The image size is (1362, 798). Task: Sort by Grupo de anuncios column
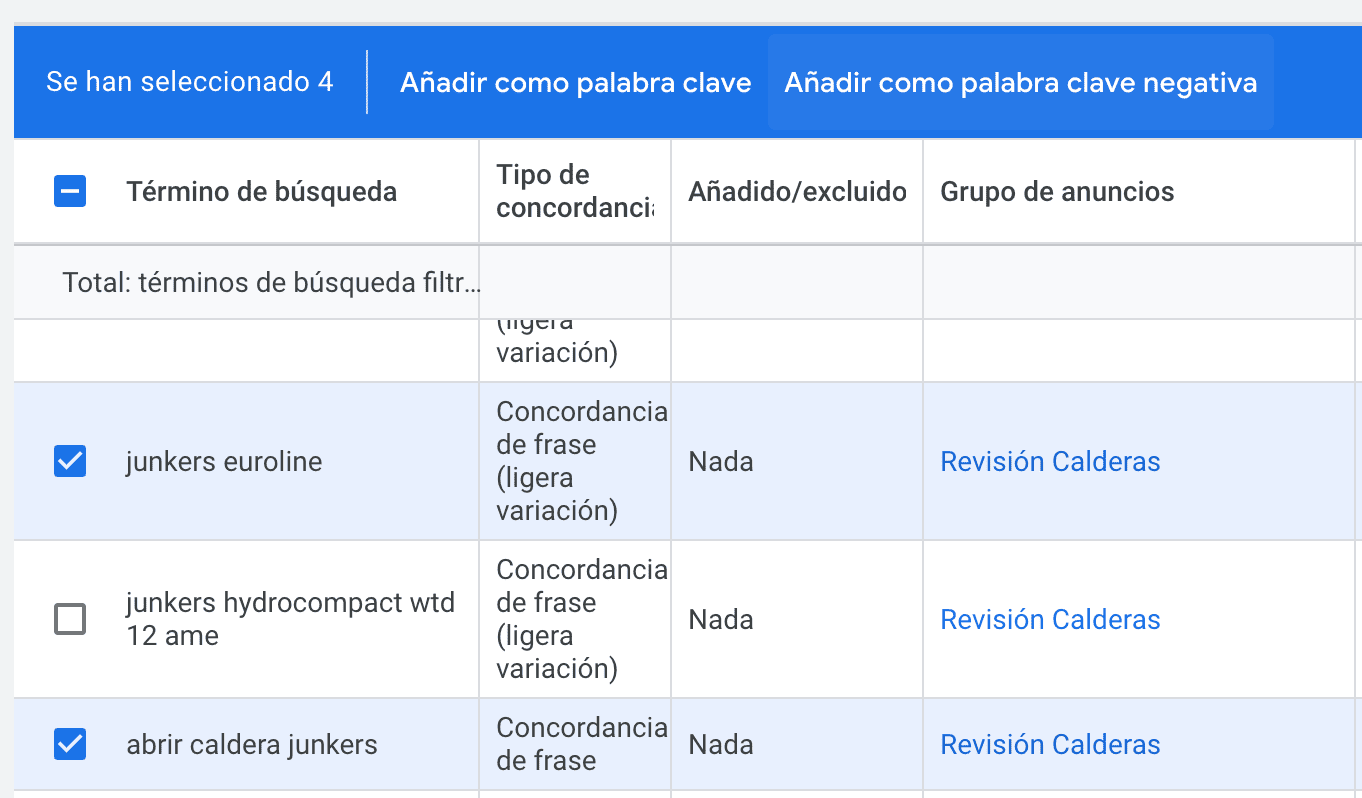point(1057,192)
